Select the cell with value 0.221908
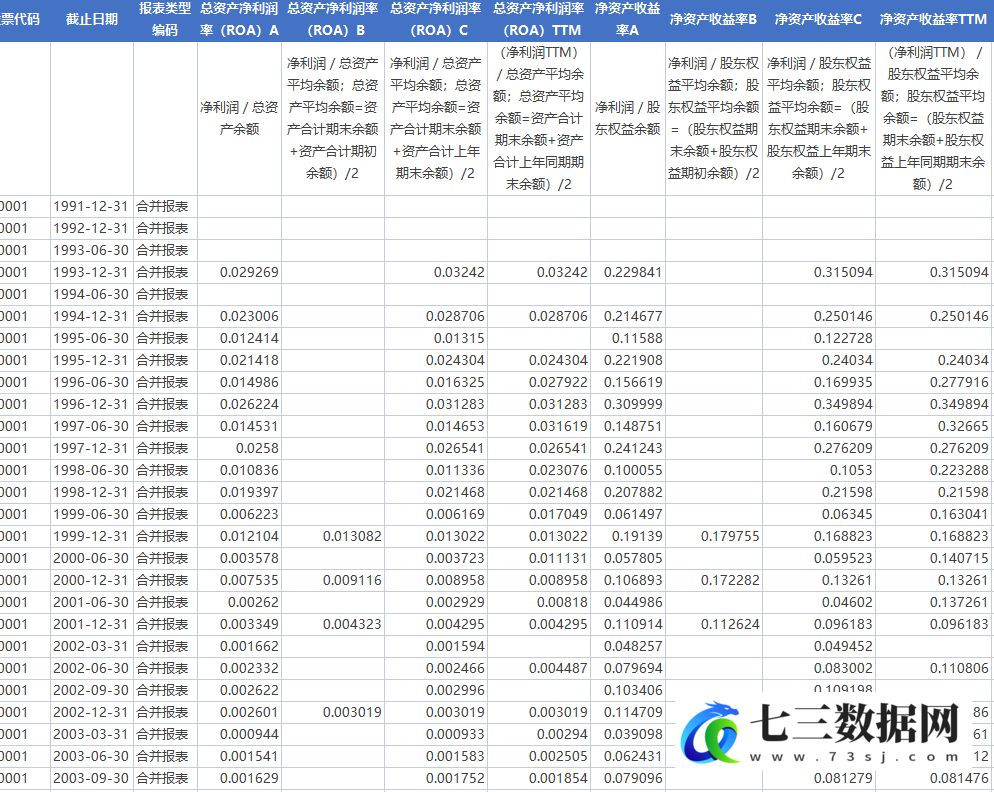Viewport: 994px width, 792px height. click(628, 360)
